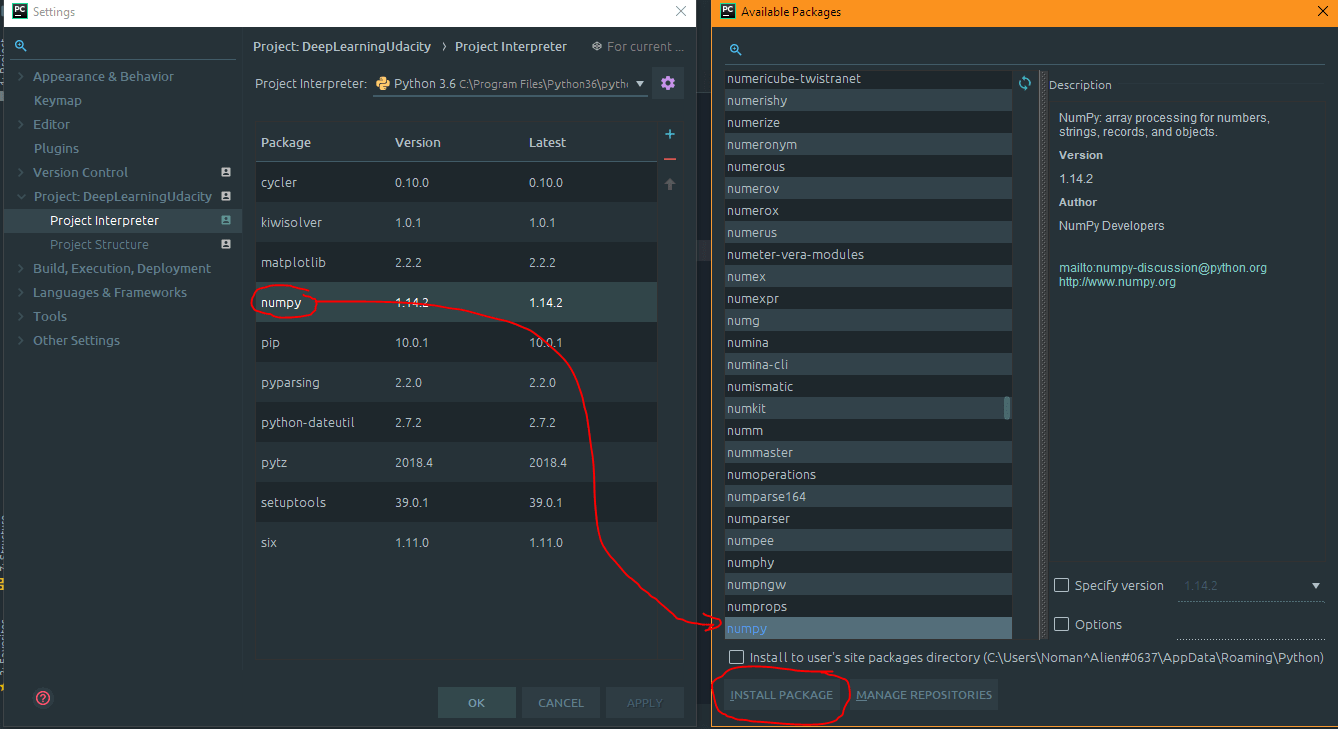
Task: Select the six installed package row
Action: (457, 542)
